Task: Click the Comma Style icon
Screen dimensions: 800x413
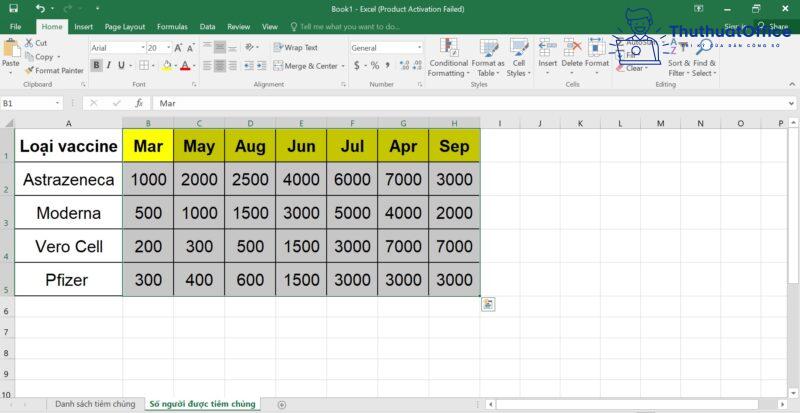Action: pos(388,65)
